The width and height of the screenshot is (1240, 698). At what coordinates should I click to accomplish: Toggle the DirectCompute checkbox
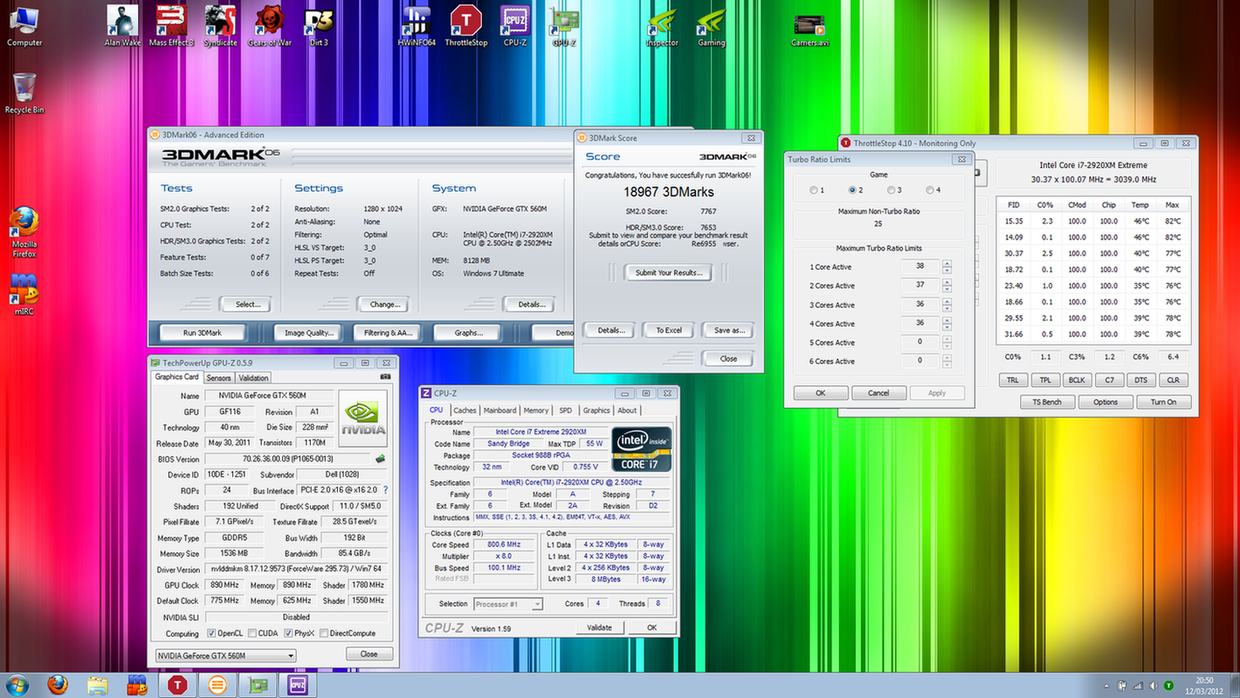[324, 633]
